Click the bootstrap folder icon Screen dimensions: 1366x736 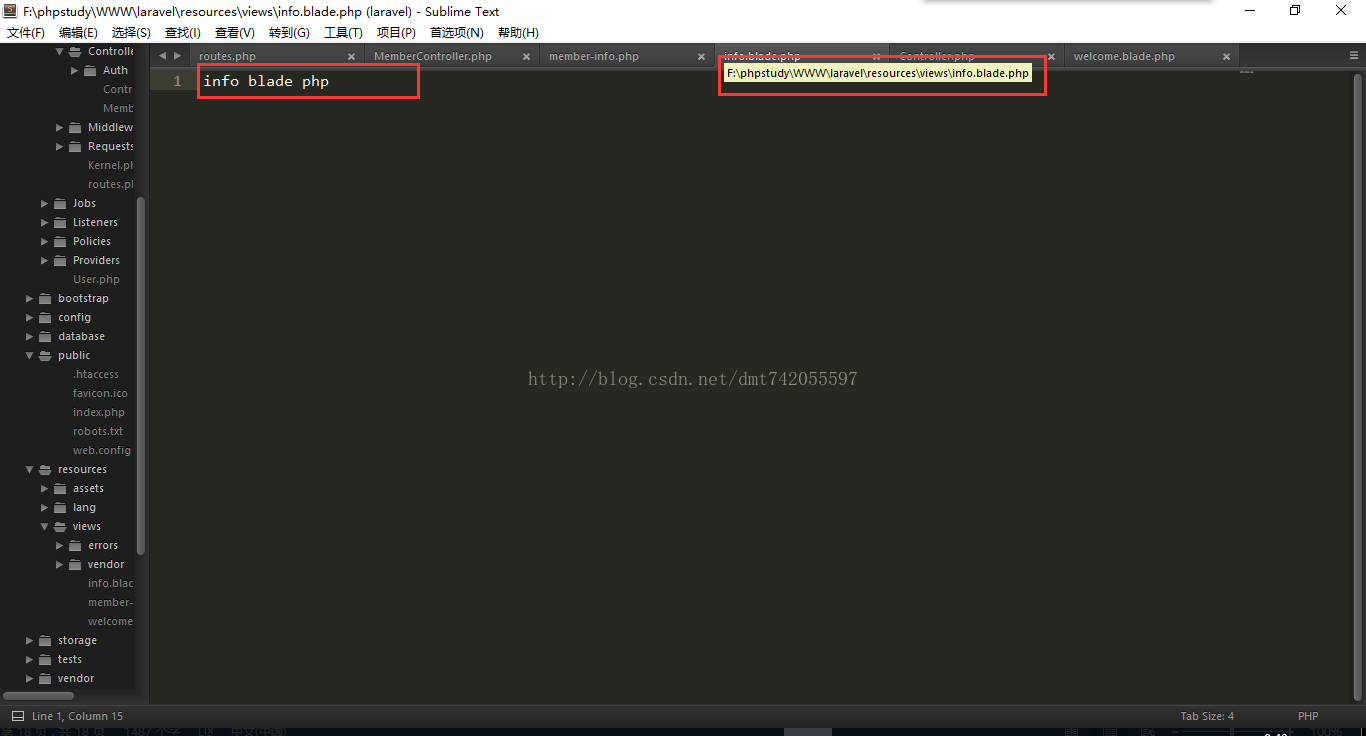[x=45, y=299]
